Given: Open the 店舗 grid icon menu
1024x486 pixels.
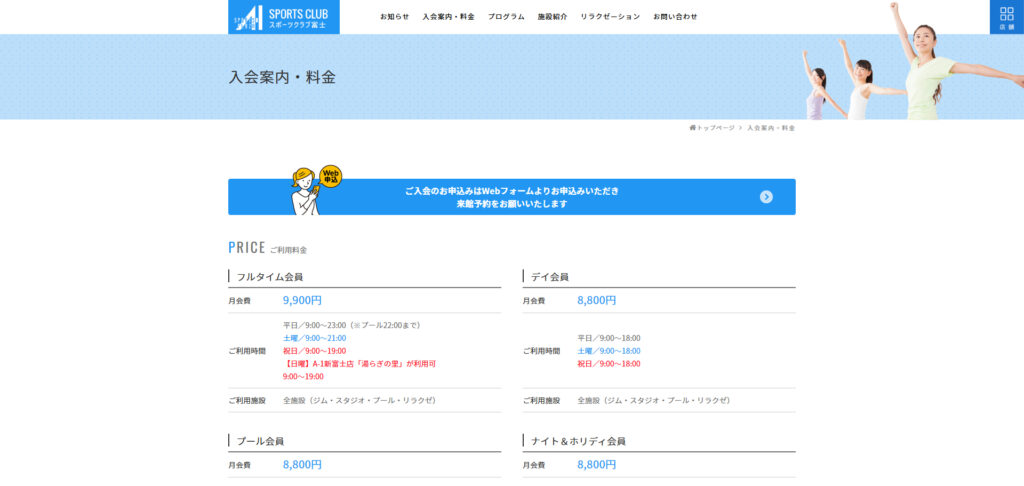Looking at the screenshot, I should click(1006, 17).
